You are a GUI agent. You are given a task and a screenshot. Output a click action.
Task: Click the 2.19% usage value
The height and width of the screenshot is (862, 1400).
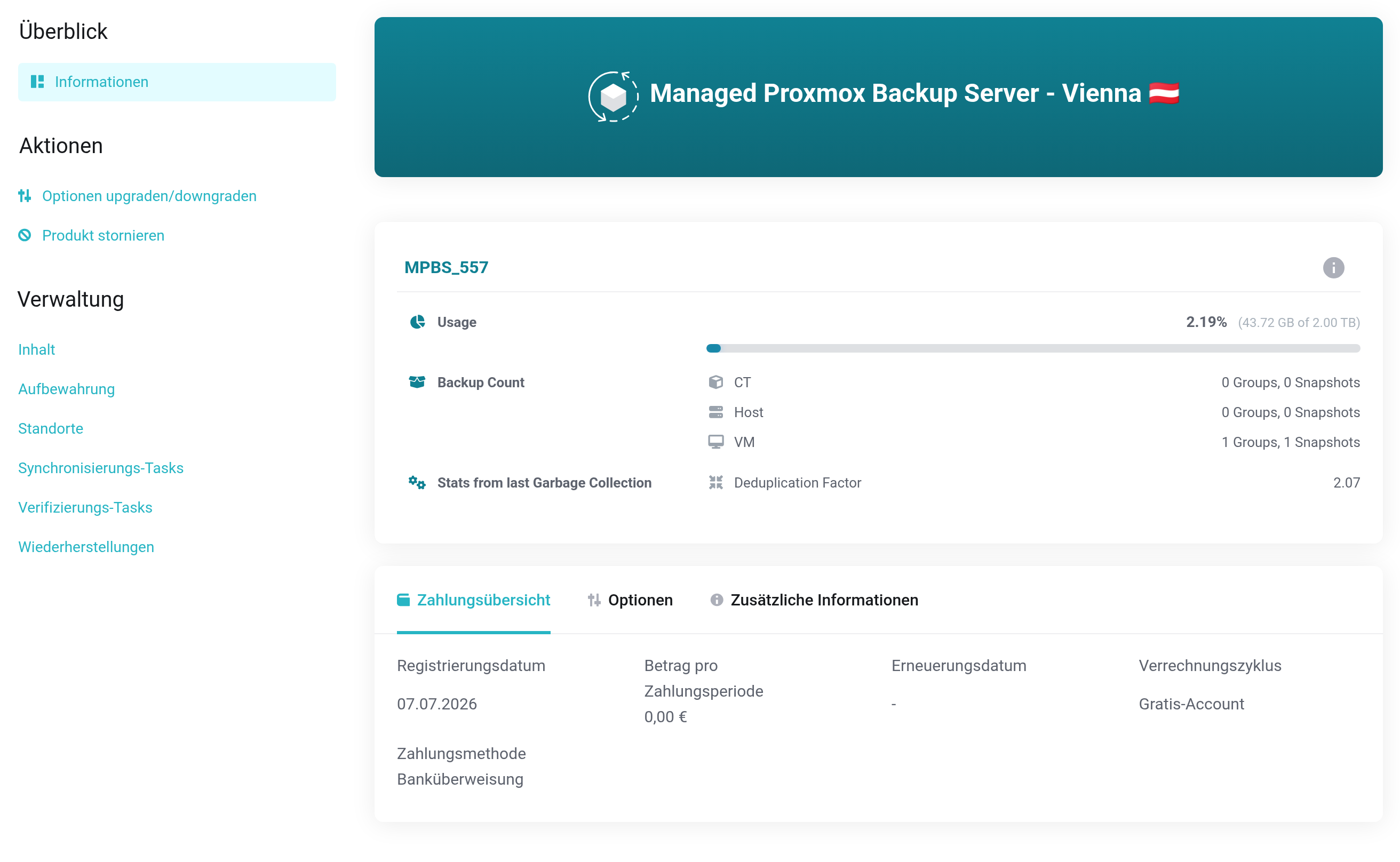pyautogui.click(x=1207, y=322)
